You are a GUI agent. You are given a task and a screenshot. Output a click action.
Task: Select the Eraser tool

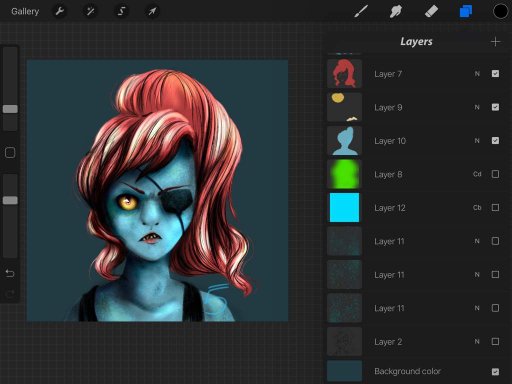coord(431,11)
